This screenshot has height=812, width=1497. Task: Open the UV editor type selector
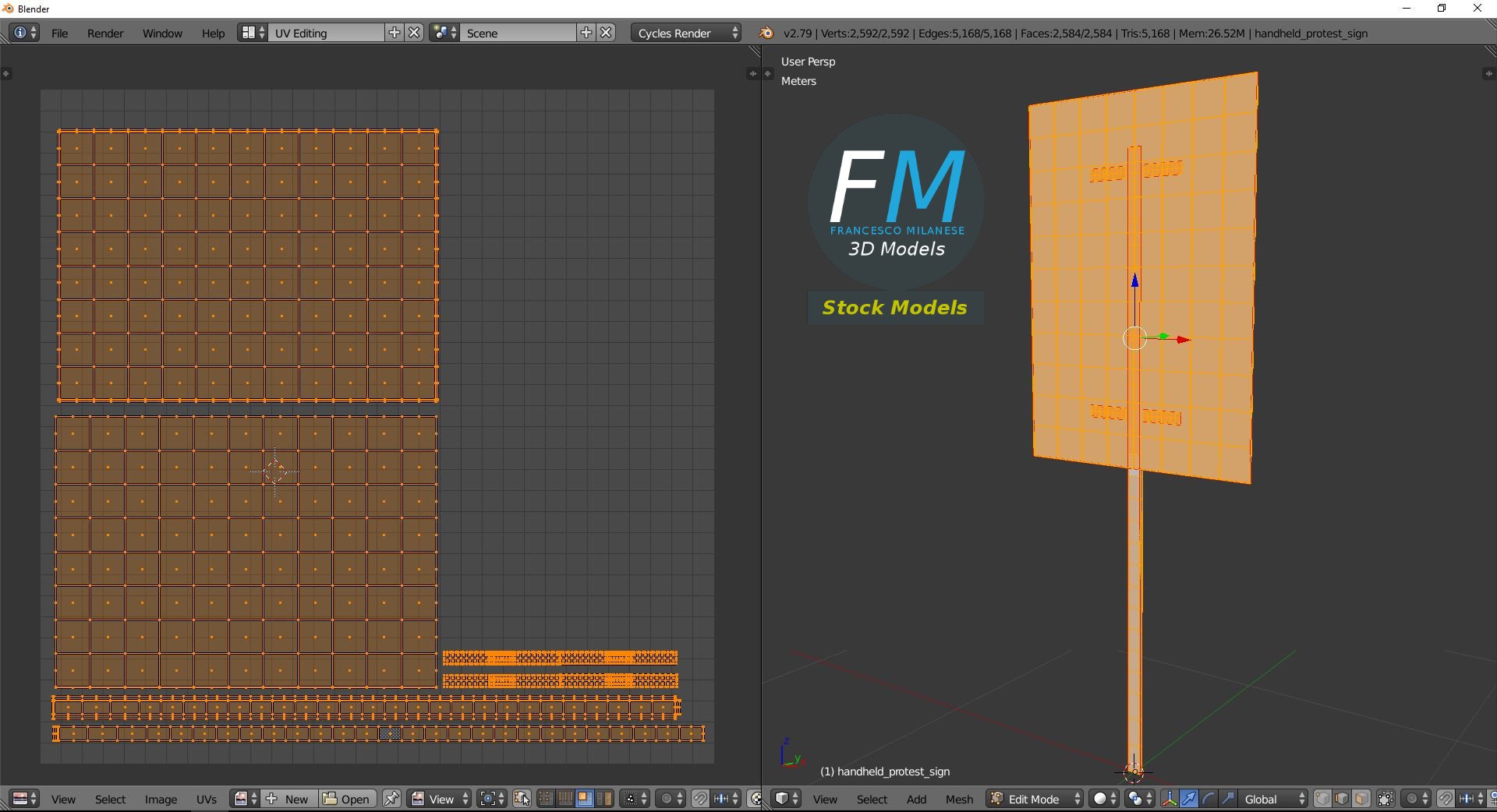(x=24, y=799)
